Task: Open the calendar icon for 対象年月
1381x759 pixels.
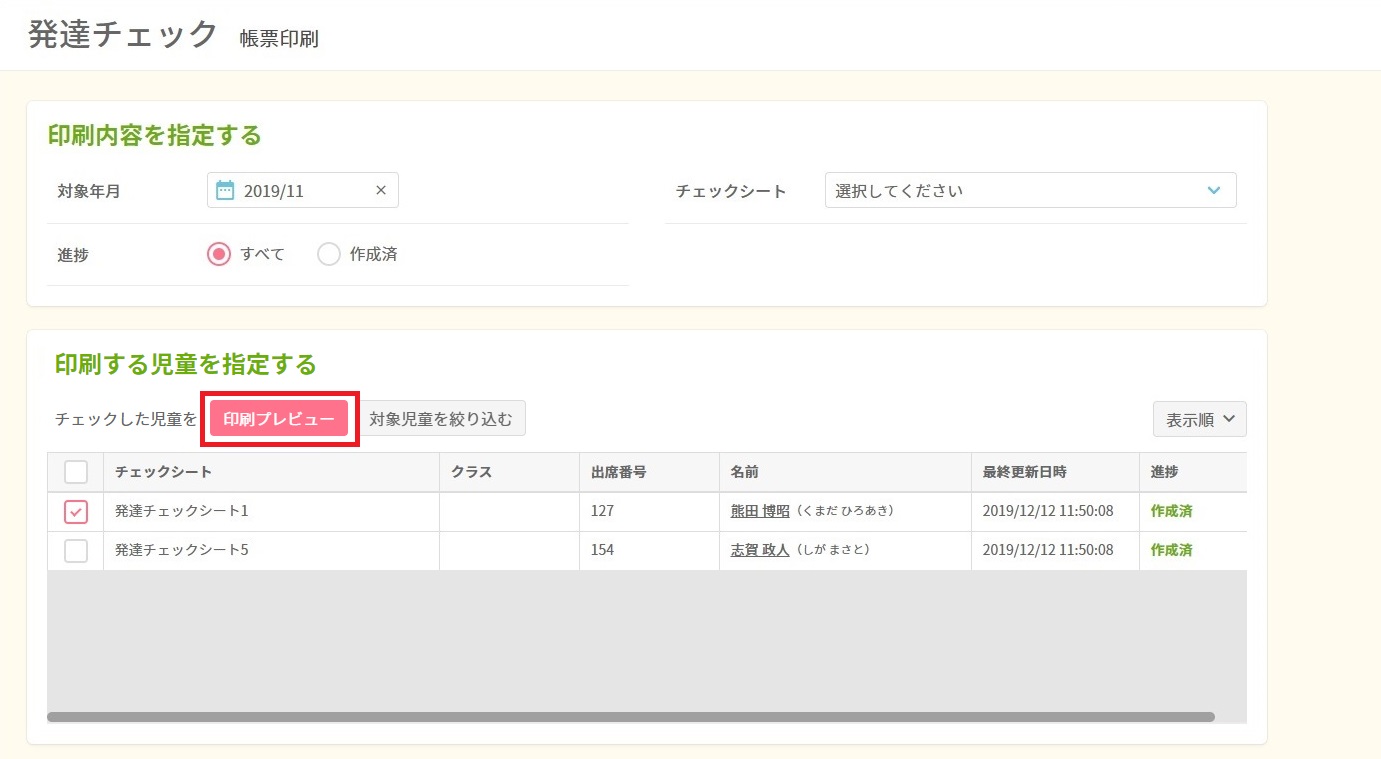Action: [x=225, y=190]
